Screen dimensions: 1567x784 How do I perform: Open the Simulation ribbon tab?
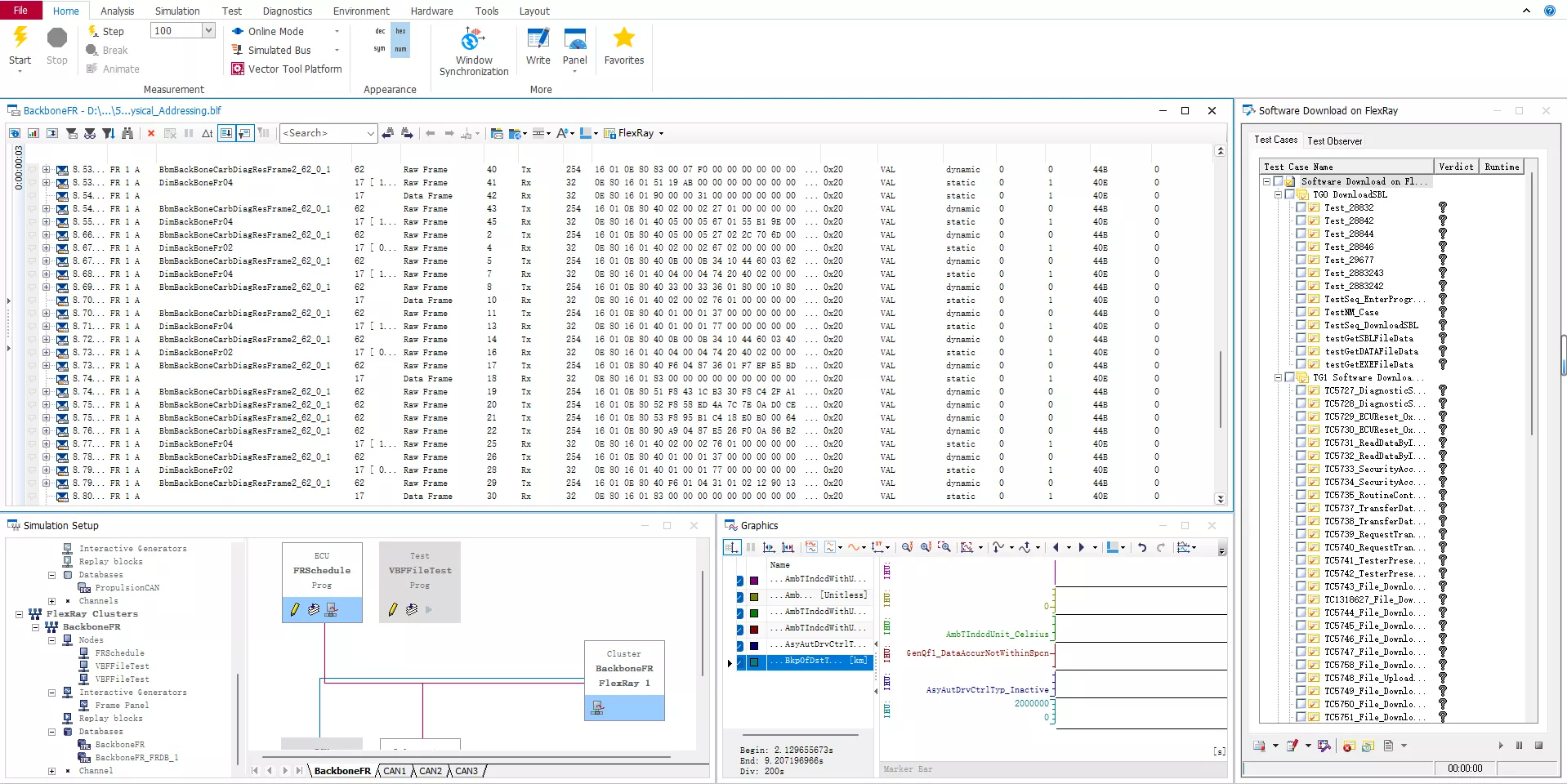coord(177,11)
